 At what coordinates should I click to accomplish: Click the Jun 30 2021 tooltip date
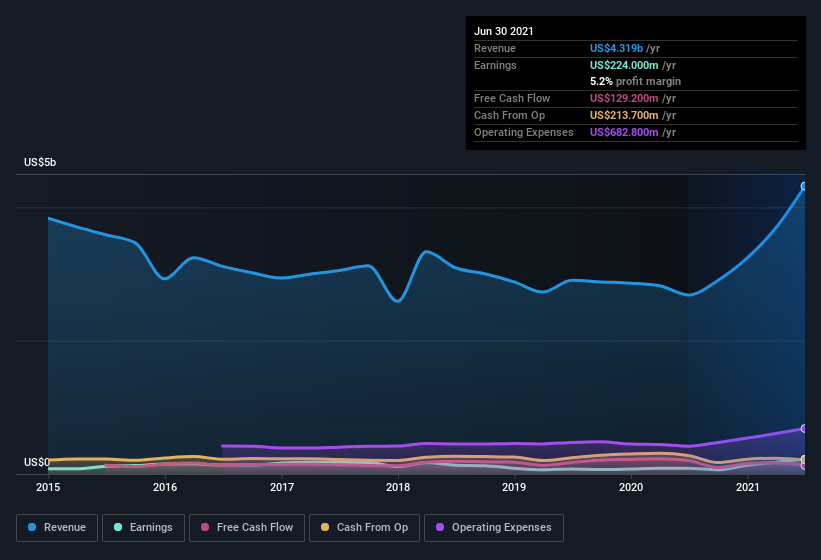click(x=504, y=31)
